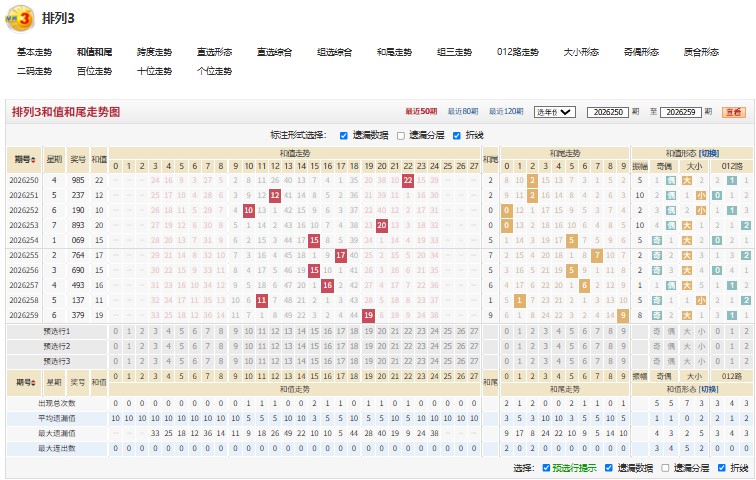Toggle 预选行提示 checkbox
Image resolution: width=756 pixels, height=480 pixels.
546,467
